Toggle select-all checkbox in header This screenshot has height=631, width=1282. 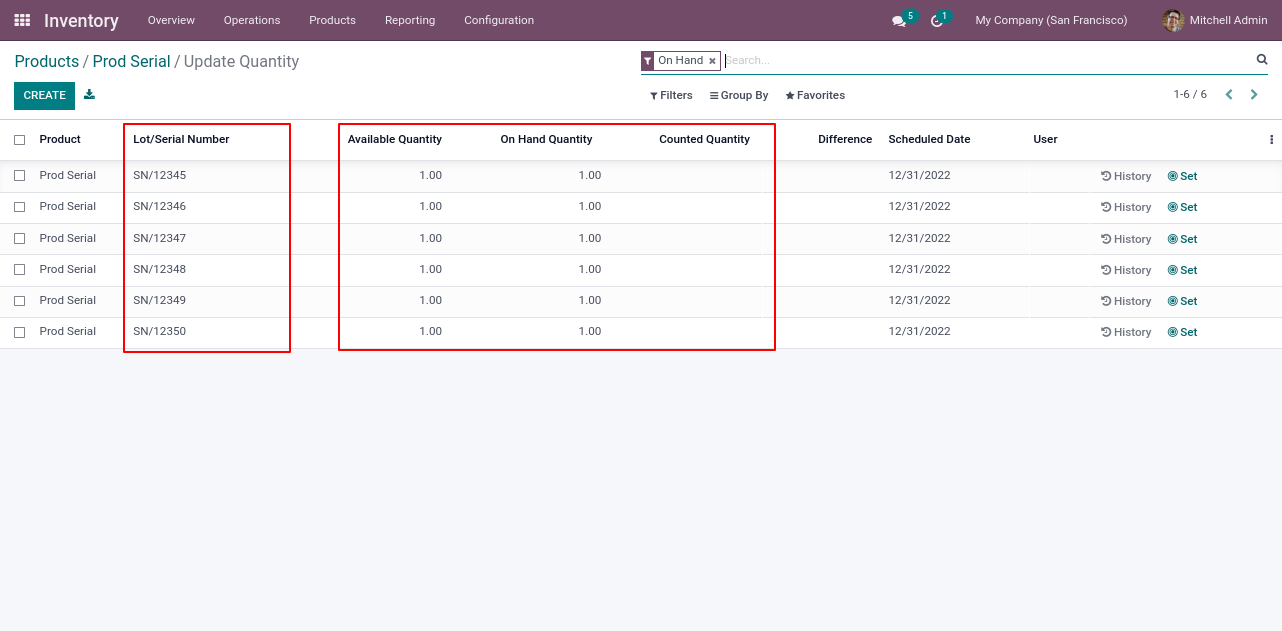19,140
